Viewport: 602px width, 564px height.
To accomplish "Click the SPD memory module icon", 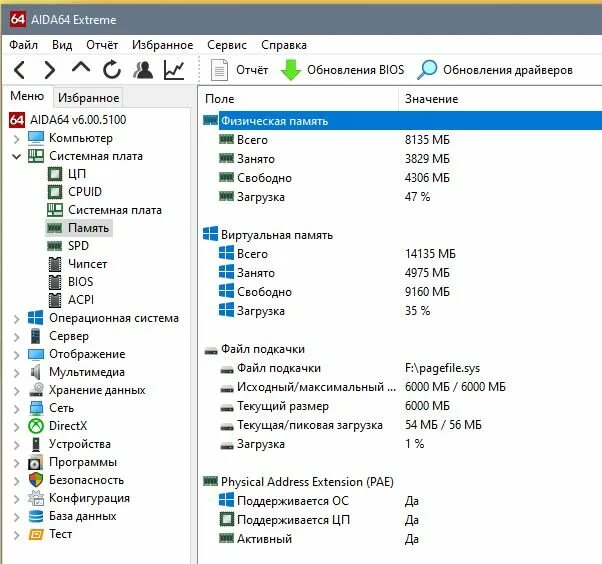I will 55,246.
